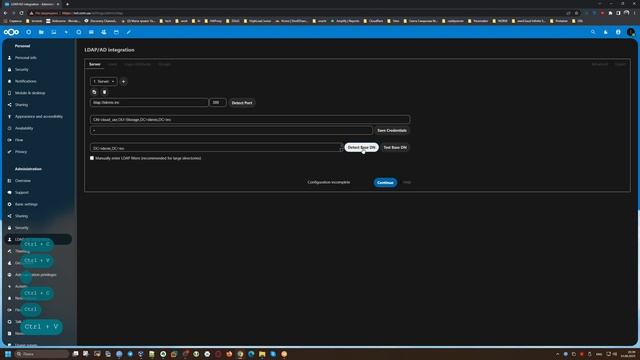This screenshot has height=360, width=640.
Task: Open personal Sharing settings in sidebar
Action: pos(21,105)
